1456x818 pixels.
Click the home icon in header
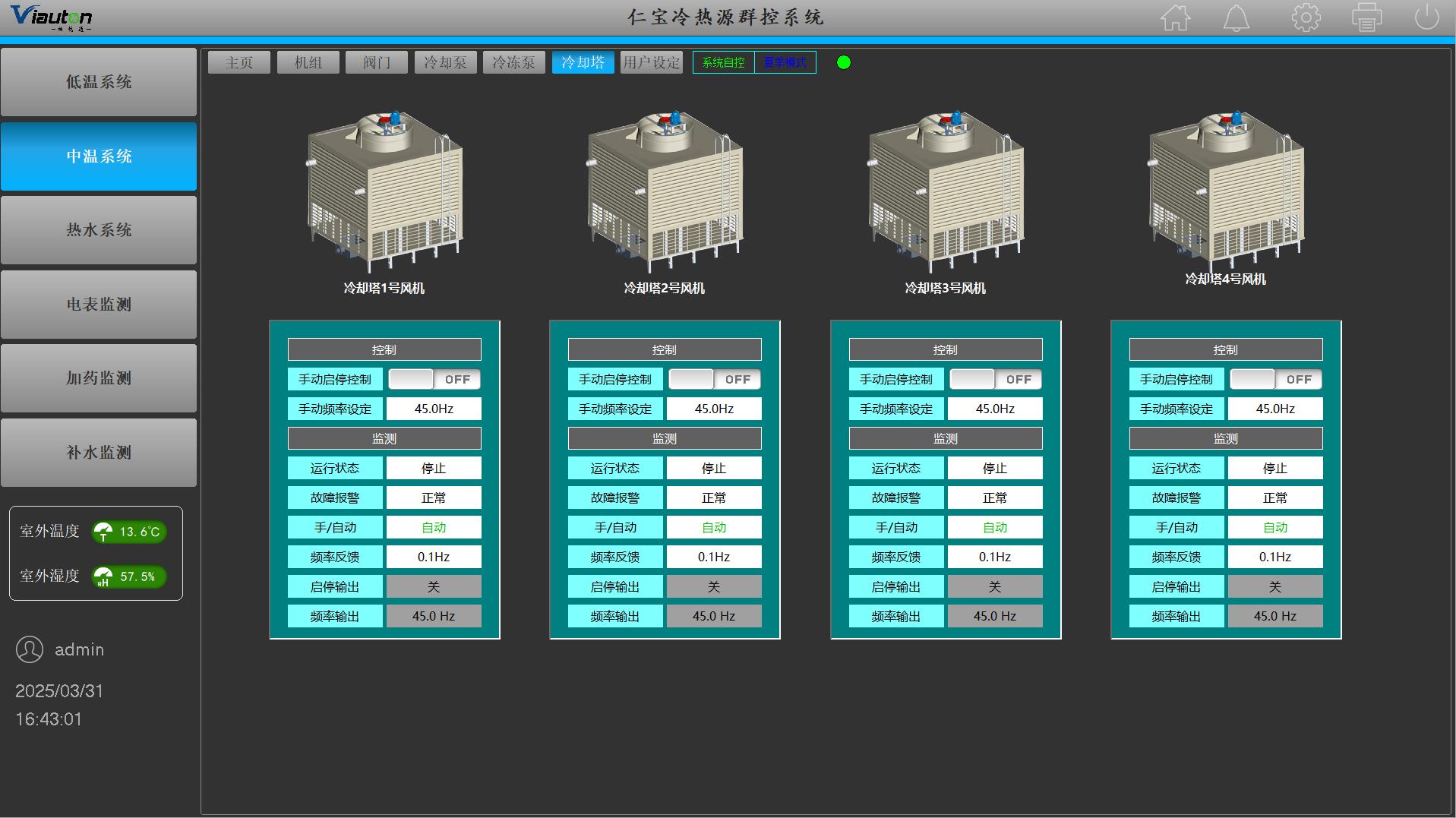(x=1175, y=17)
